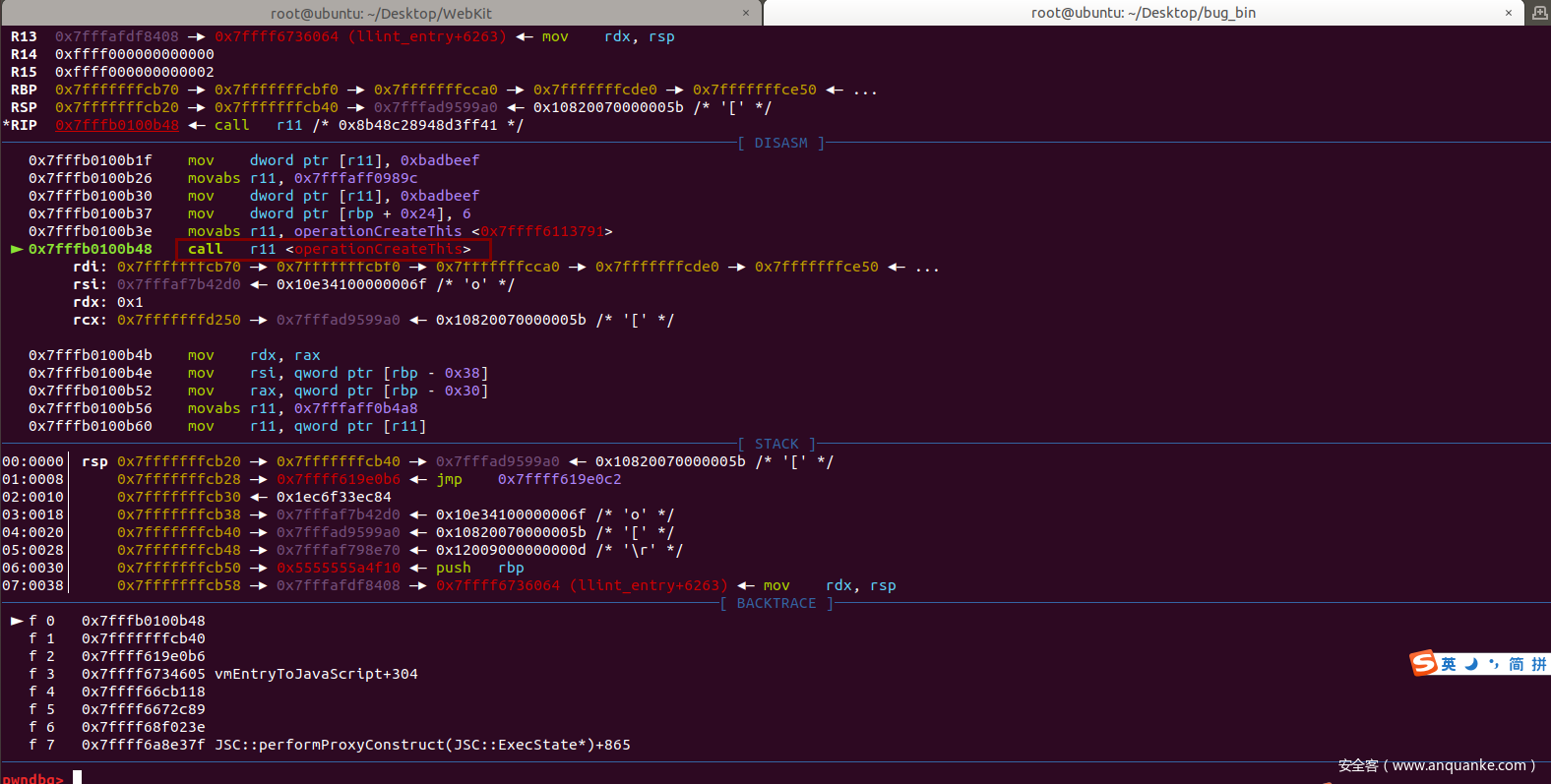
Task: Close the ~/Desktop/WebKit tab
Action: (746, 13)
